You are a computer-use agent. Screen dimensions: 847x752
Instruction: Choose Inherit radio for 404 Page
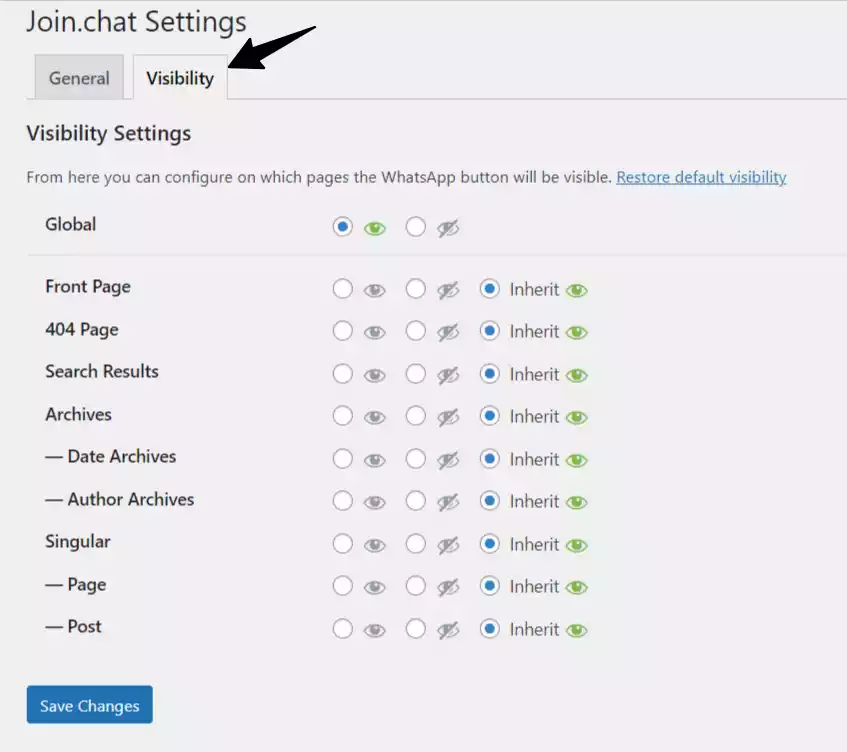pyautogui.click(x=489, y=331)
